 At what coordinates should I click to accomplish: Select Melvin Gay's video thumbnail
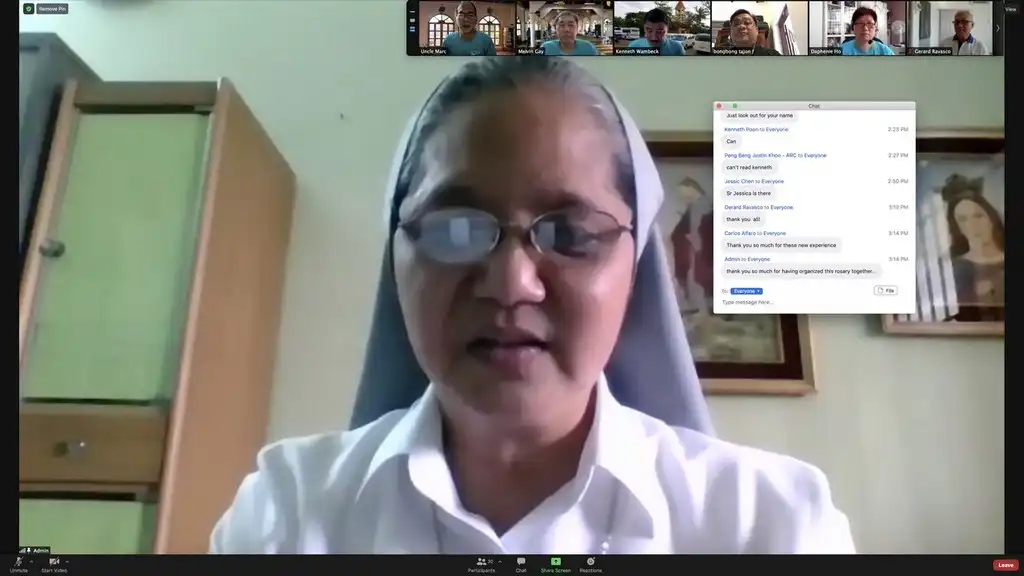point(564,28)
